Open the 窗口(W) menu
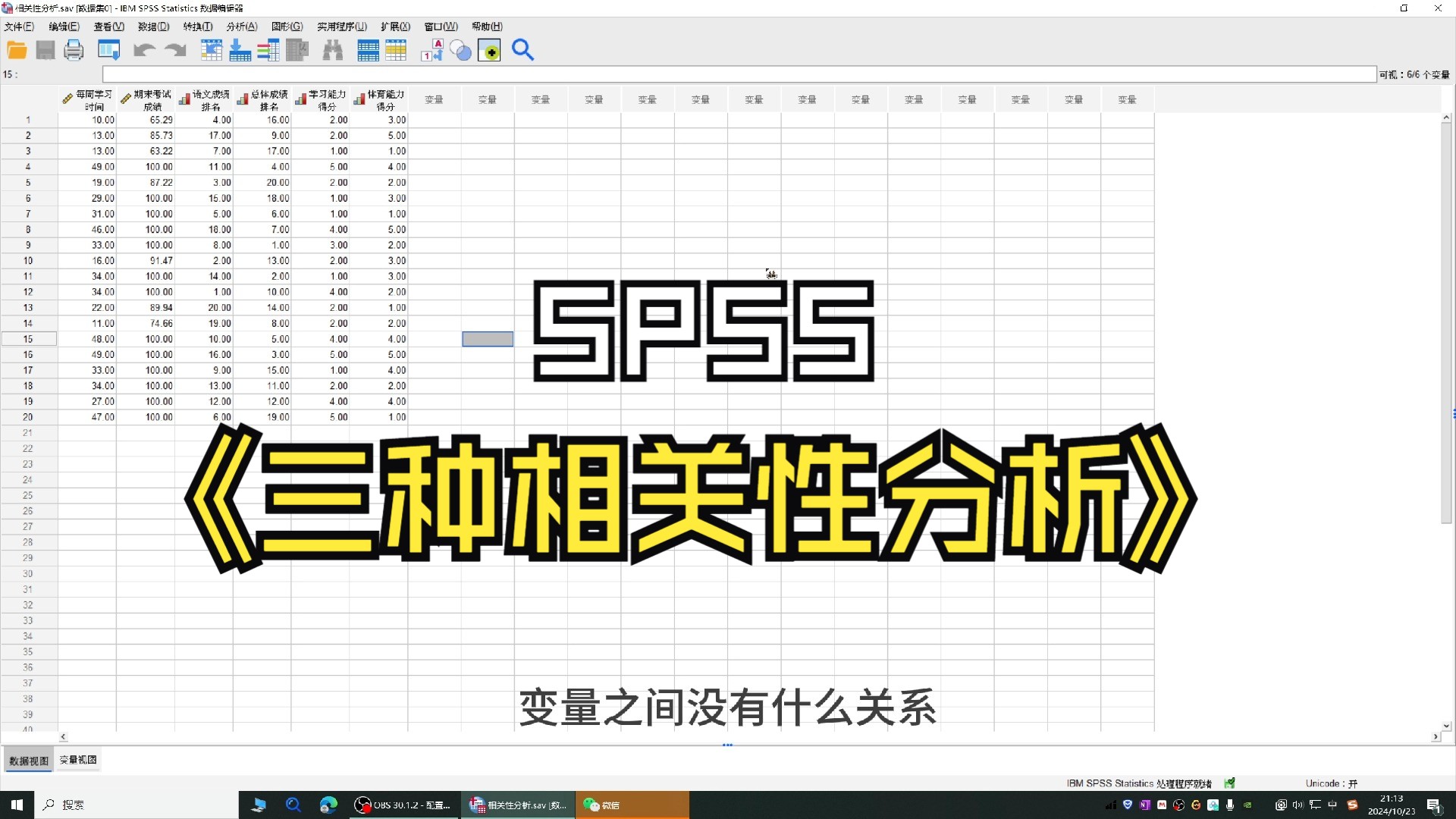 (441, 27)
